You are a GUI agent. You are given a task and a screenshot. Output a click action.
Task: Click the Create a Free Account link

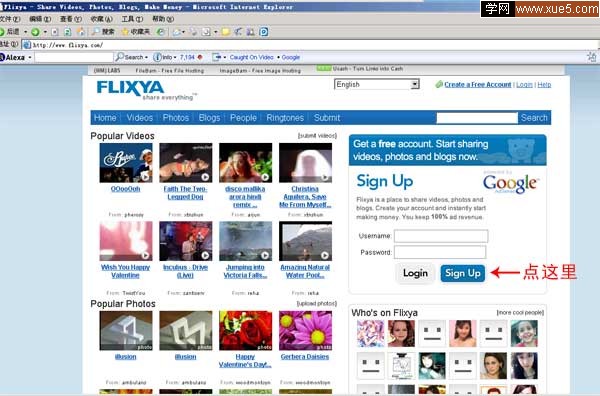point(478,85)
